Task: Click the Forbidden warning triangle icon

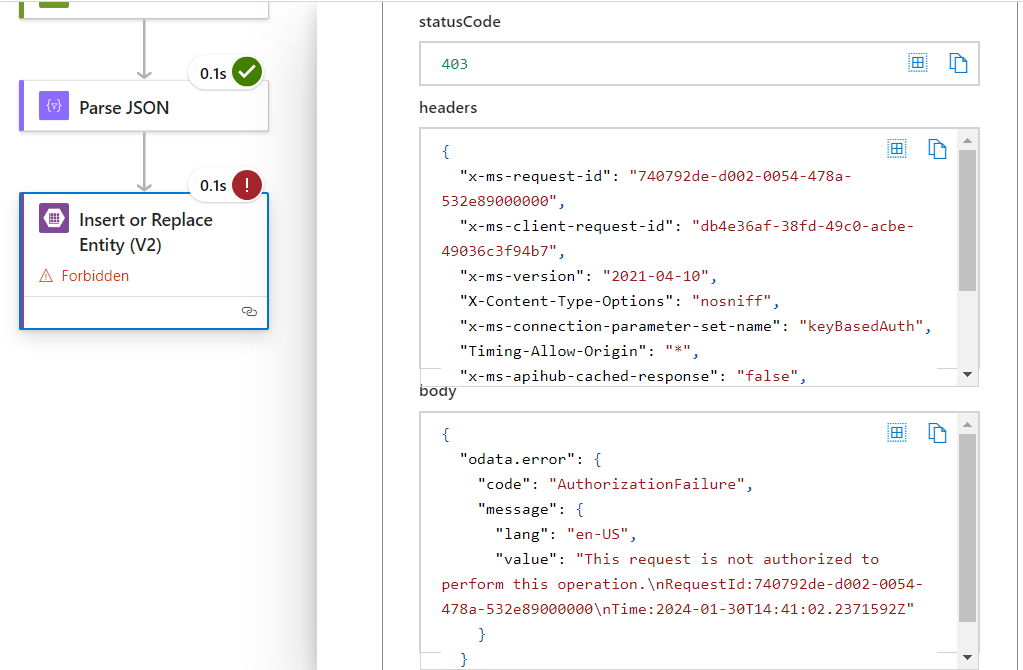Action: click(45, 276)
